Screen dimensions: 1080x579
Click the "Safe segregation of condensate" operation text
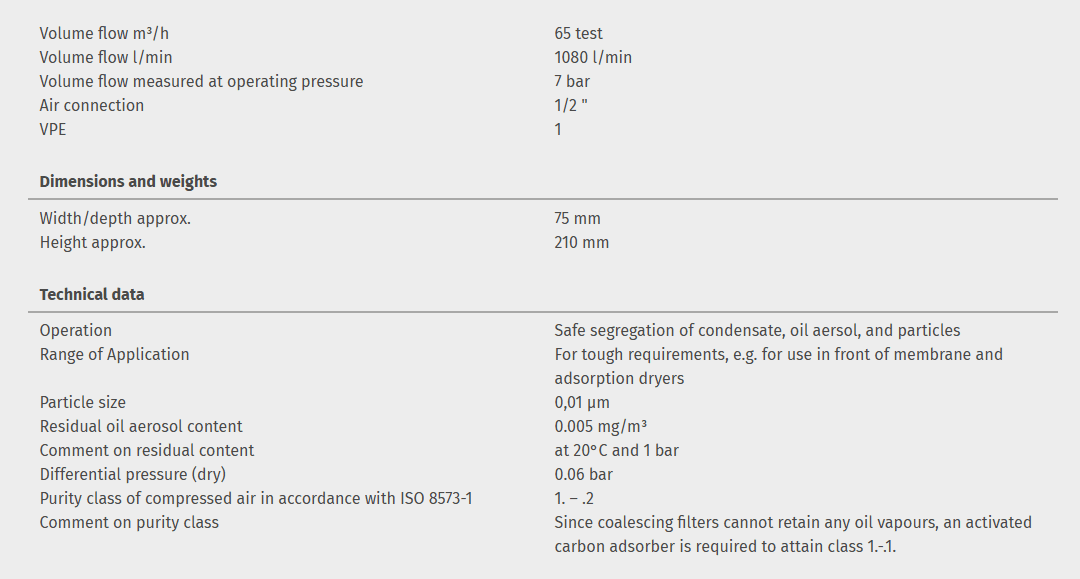757,330
